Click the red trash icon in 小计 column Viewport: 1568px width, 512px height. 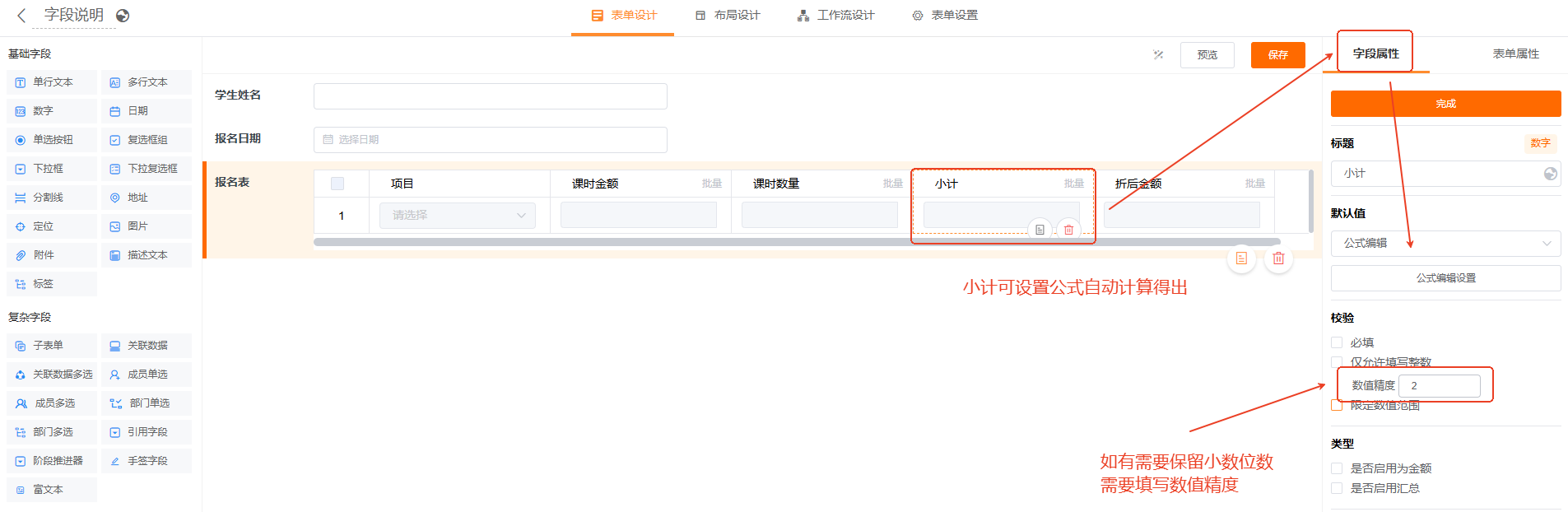(1068, 230)
